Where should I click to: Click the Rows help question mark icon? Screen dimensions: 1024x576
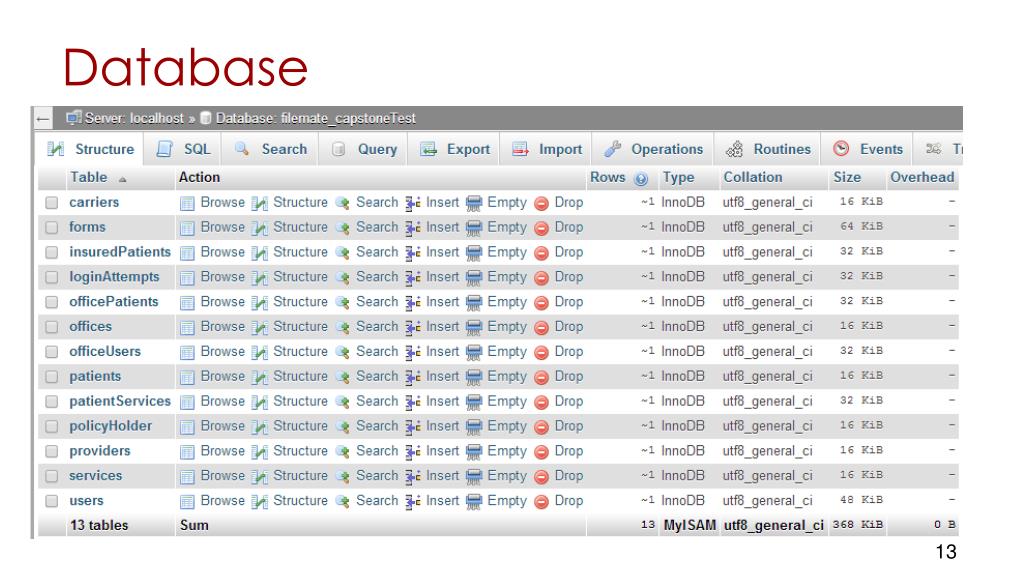[x=641, y=178]
